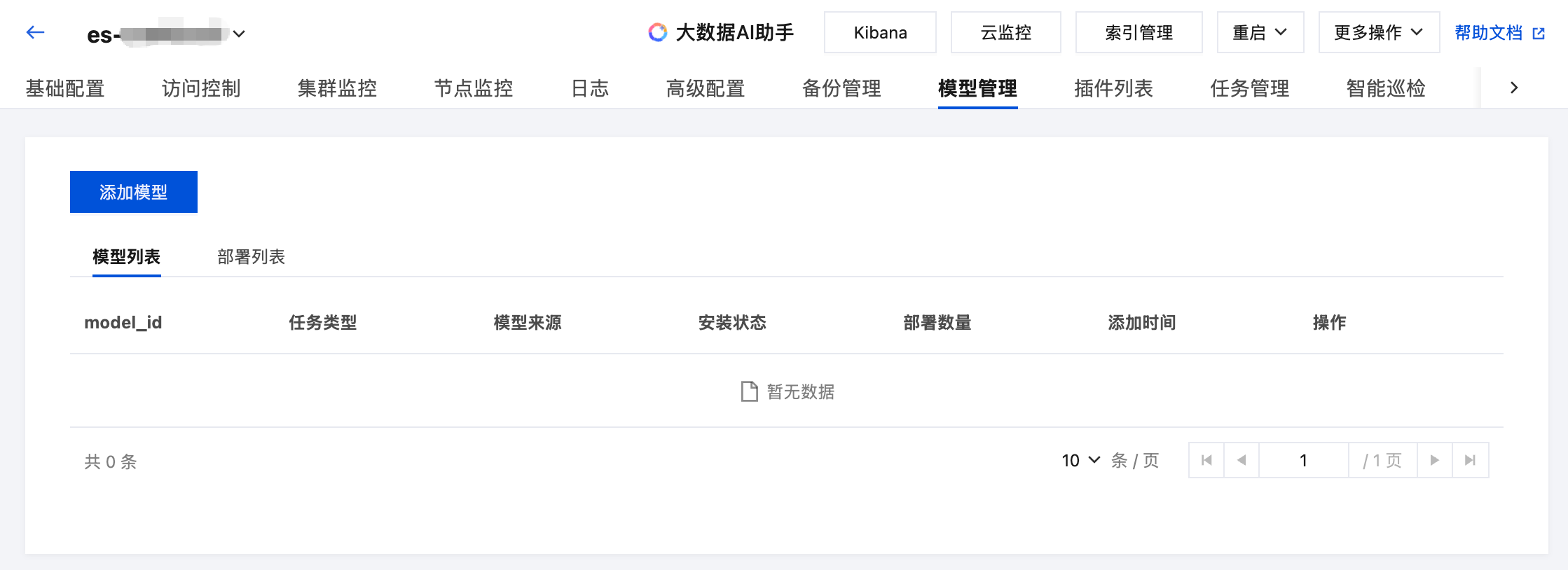This screenshot has height=570, width=1568.
Task: Jump to last page icon
Action: pos(1471,460)
